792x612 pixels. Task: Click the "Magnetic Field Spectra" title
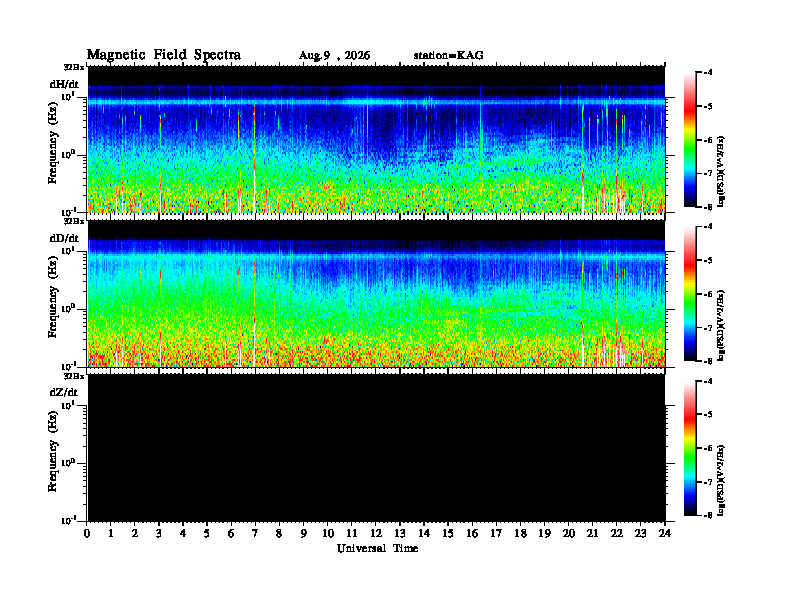[164, 55]
